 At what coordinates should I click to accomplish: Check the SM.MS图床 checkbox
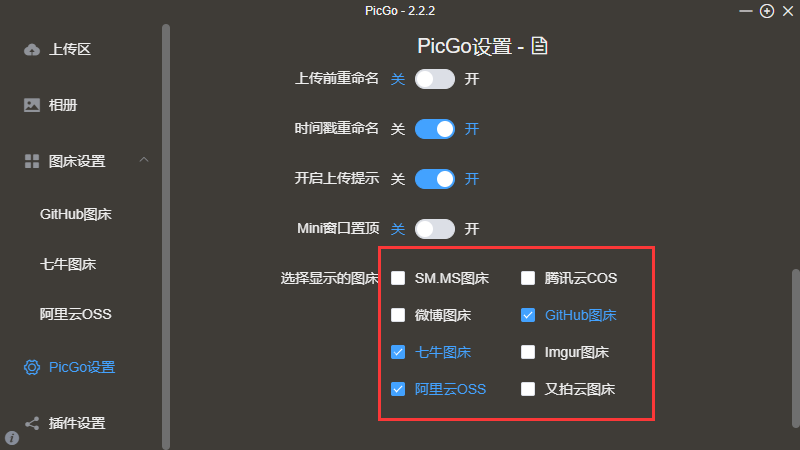pos(398,278)
